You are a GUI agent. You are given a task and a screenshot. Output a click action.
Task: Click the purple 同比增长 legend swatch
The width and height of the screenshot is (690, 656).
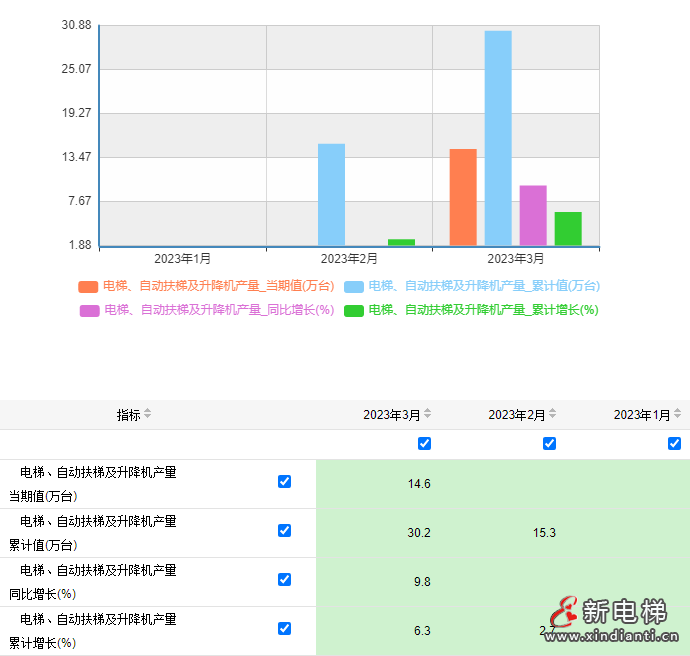click(x=90, y=311)
